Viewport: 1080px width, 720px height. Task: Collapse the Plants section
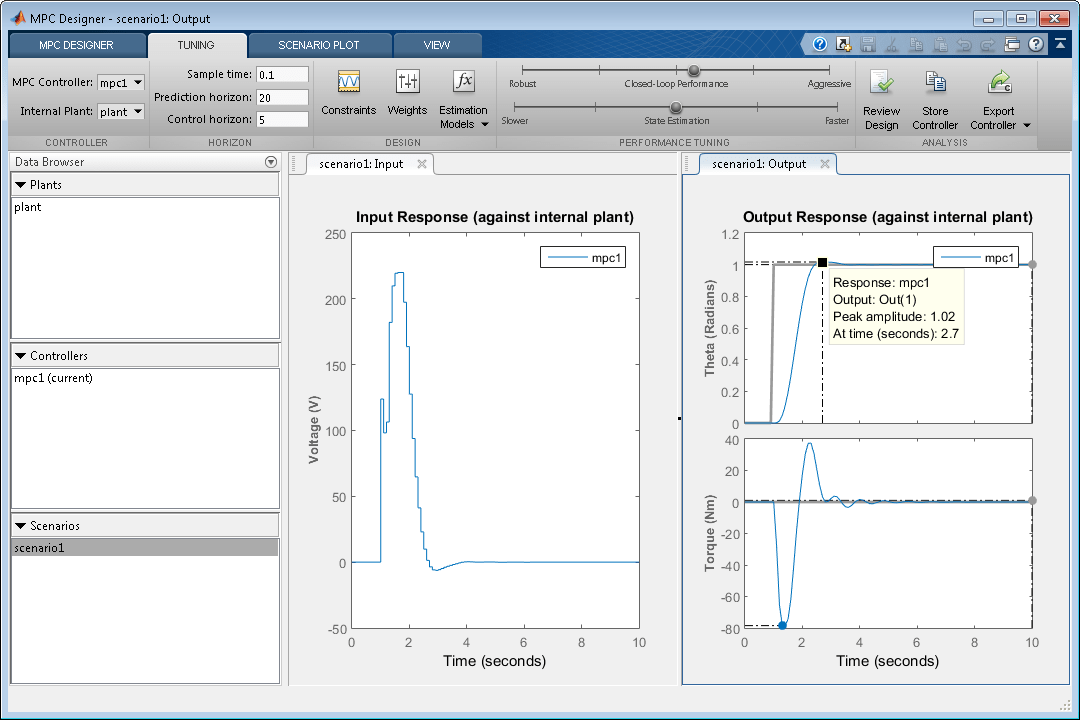click(x=21, y=185)
